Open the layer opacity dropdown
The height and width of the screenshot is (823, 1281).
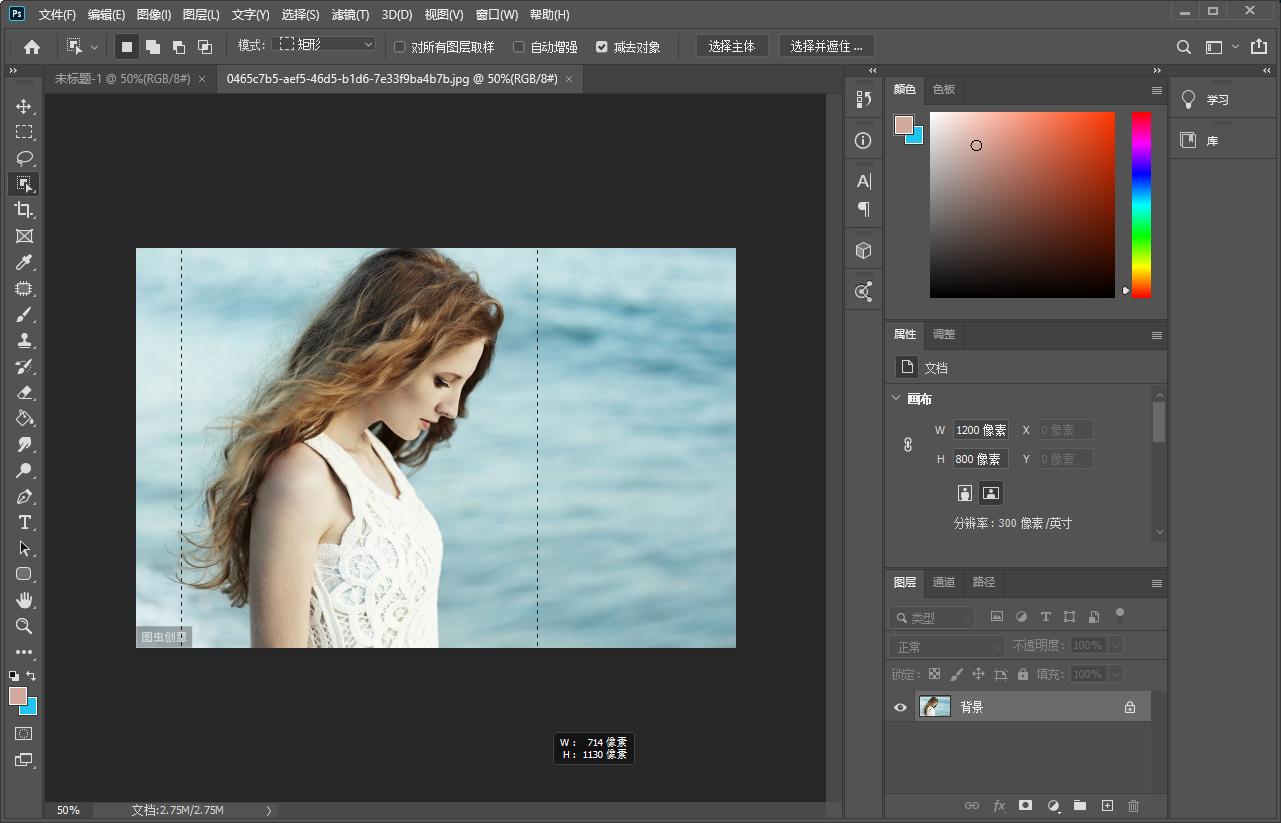pyautogui.click(x=1115, y=645)
